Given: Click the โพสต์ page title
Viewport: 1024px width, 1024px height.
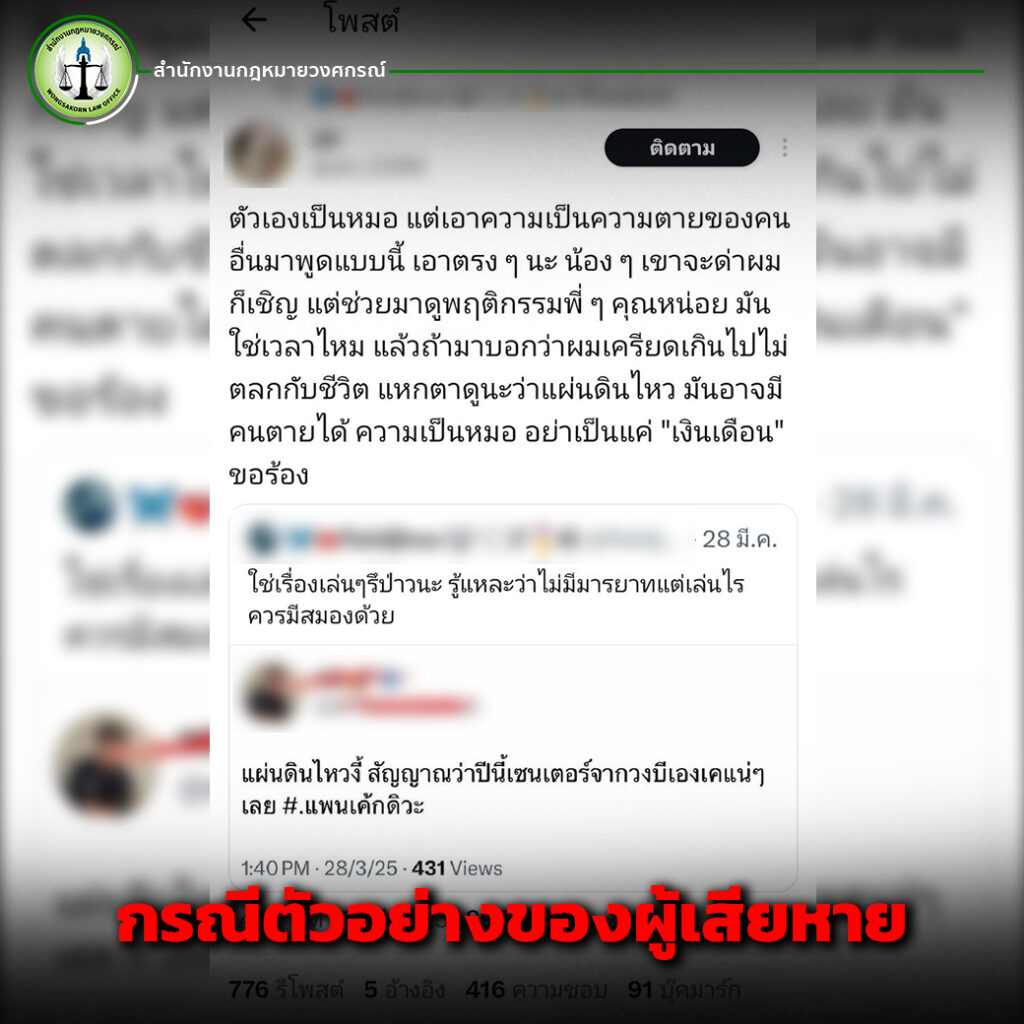Looking at the screenshot, I should (361, 21).
